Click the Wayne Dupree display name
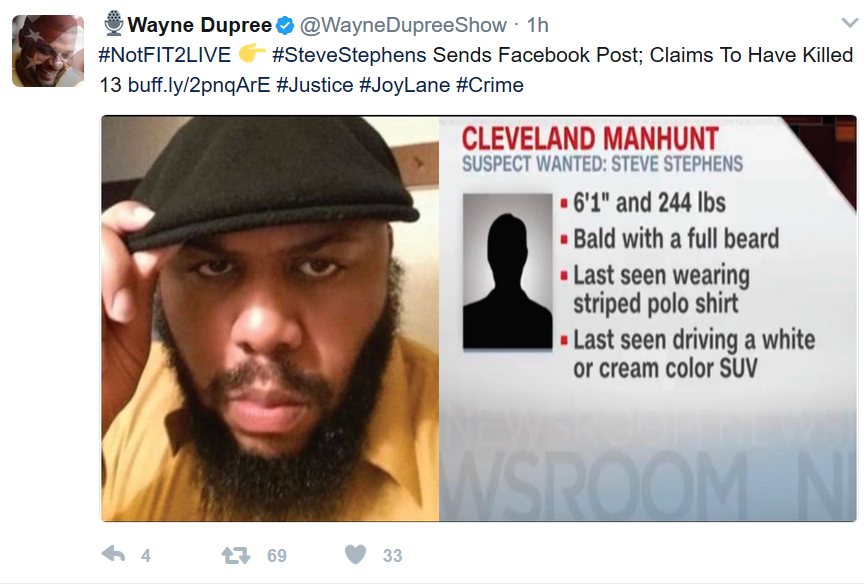The image size is (864, 586). pos(199,25)
